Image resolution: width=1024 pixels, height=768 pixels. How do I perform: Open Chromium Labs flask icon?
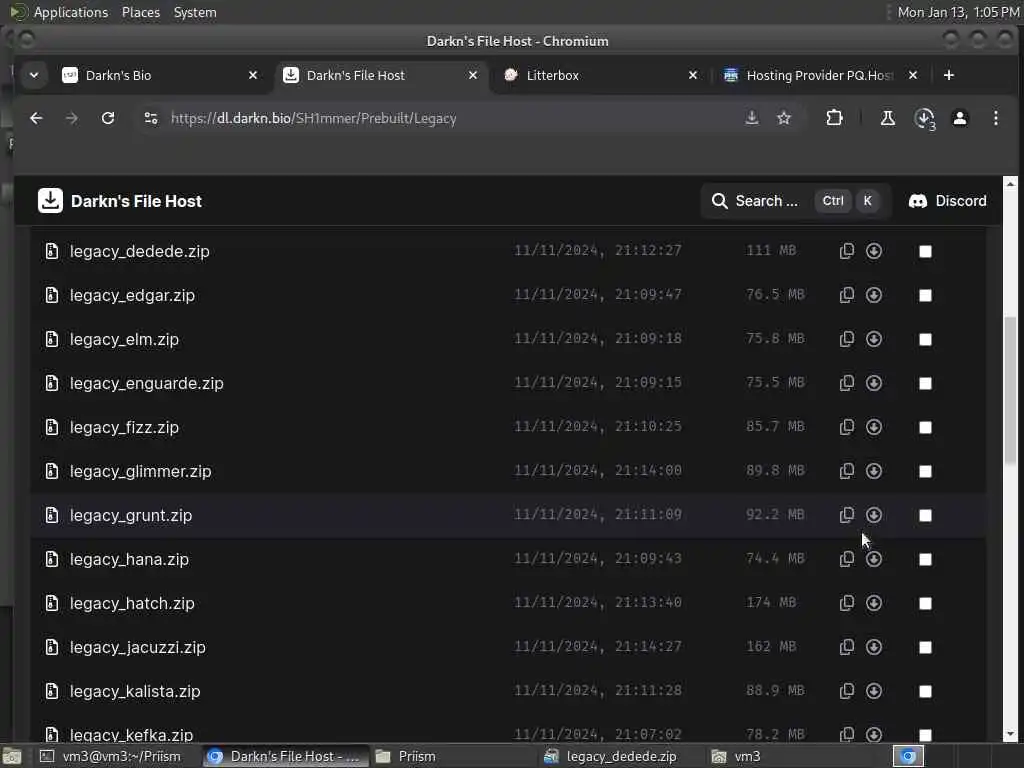click(x=888, y=118)
